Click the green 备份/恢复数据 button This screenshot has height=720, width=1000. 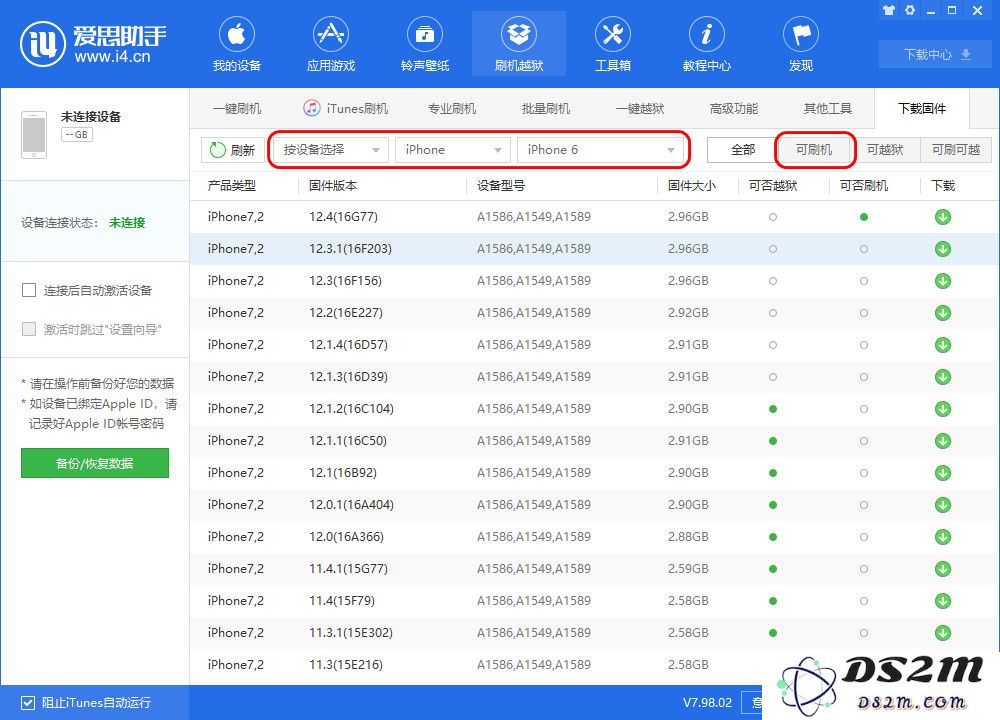point(94,463)
